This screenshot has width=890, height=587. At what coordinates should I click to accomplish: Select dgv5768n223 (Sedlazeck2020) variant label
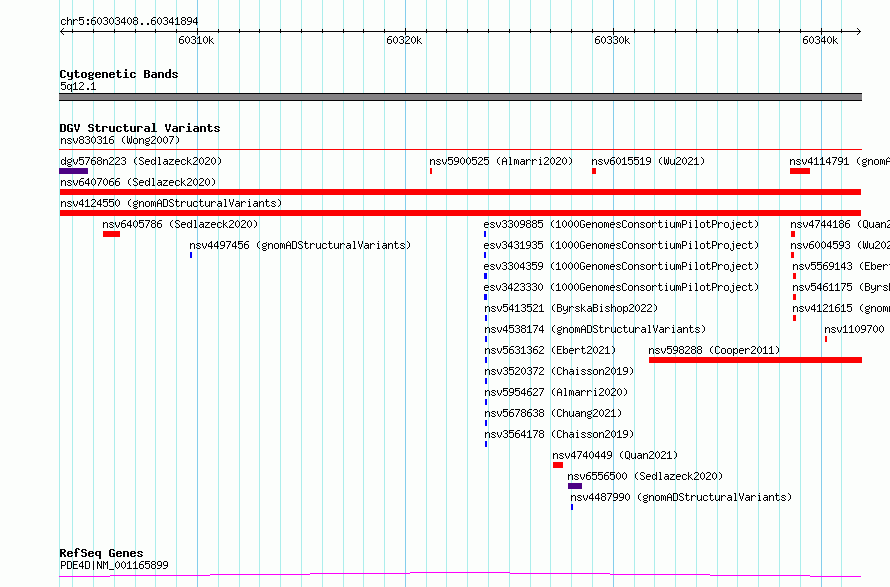pos(141,161)
